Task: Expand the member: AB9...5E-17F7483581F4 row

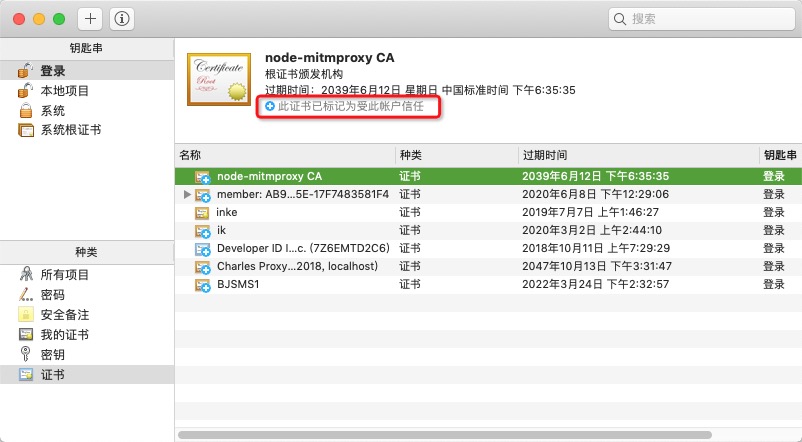Action: [187, 194]
